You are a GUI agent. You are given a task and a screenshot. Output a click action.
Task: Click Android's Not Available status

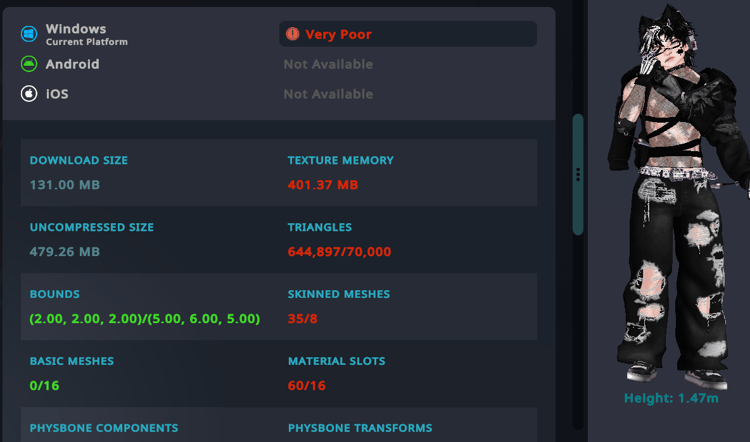tap(328, 64)
